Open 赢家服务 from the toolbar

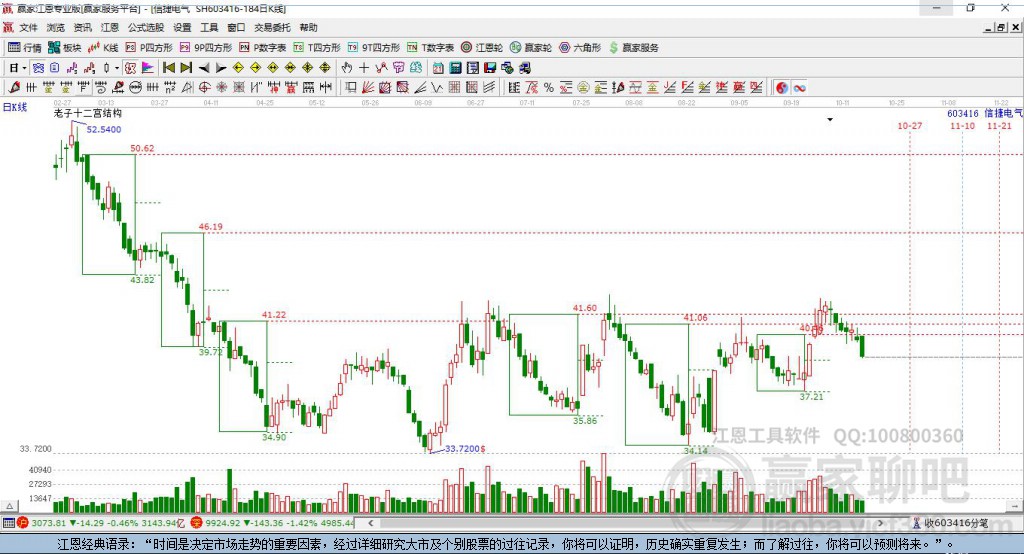click(x=633, y=48)
